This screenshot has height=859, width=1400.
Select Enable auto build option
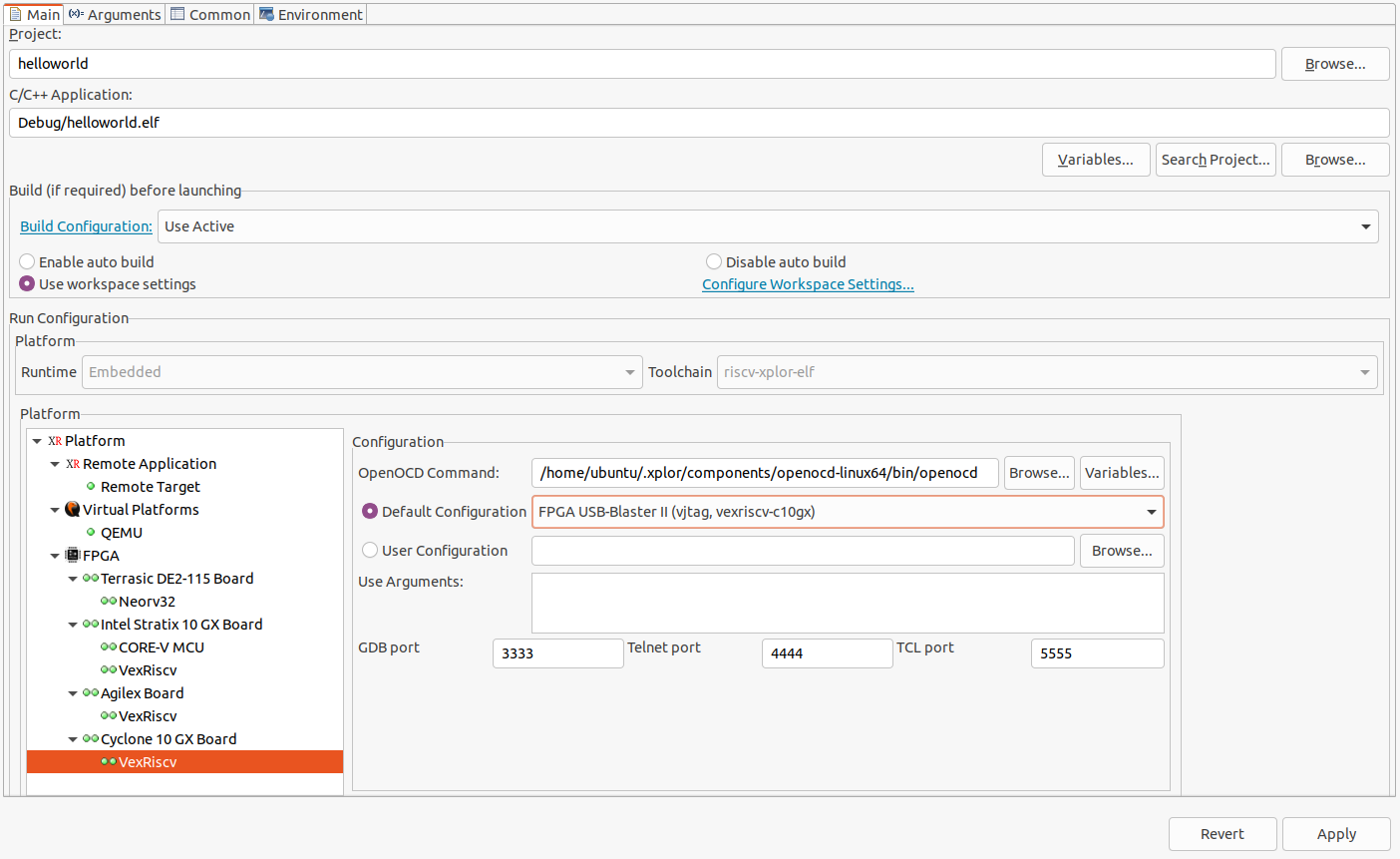pos(27,261)
